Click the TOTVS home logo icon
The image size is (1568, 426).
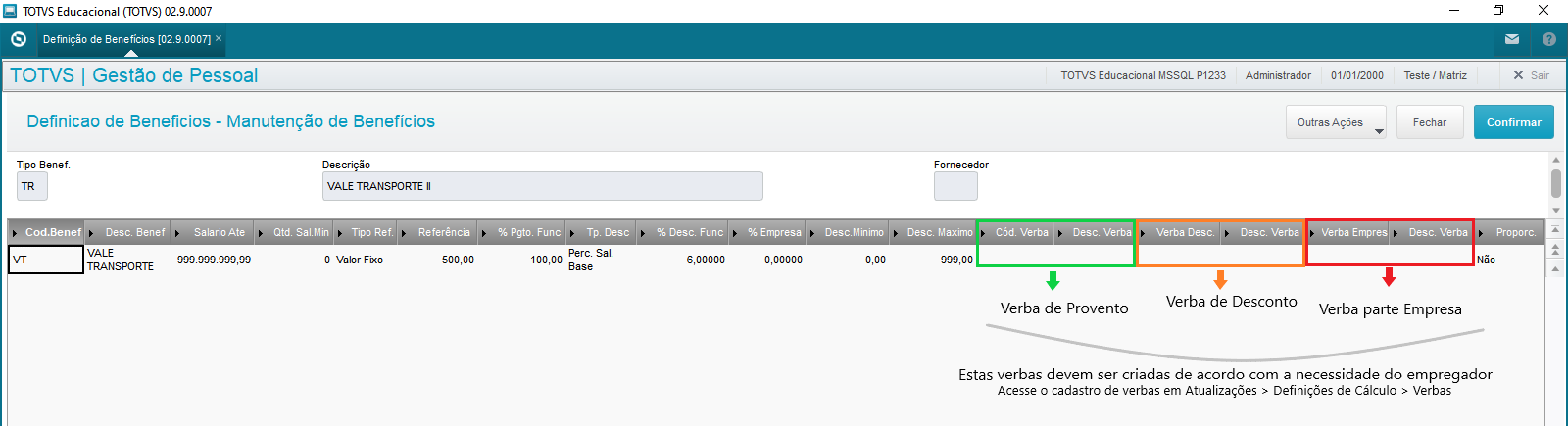tap(18, 39)
